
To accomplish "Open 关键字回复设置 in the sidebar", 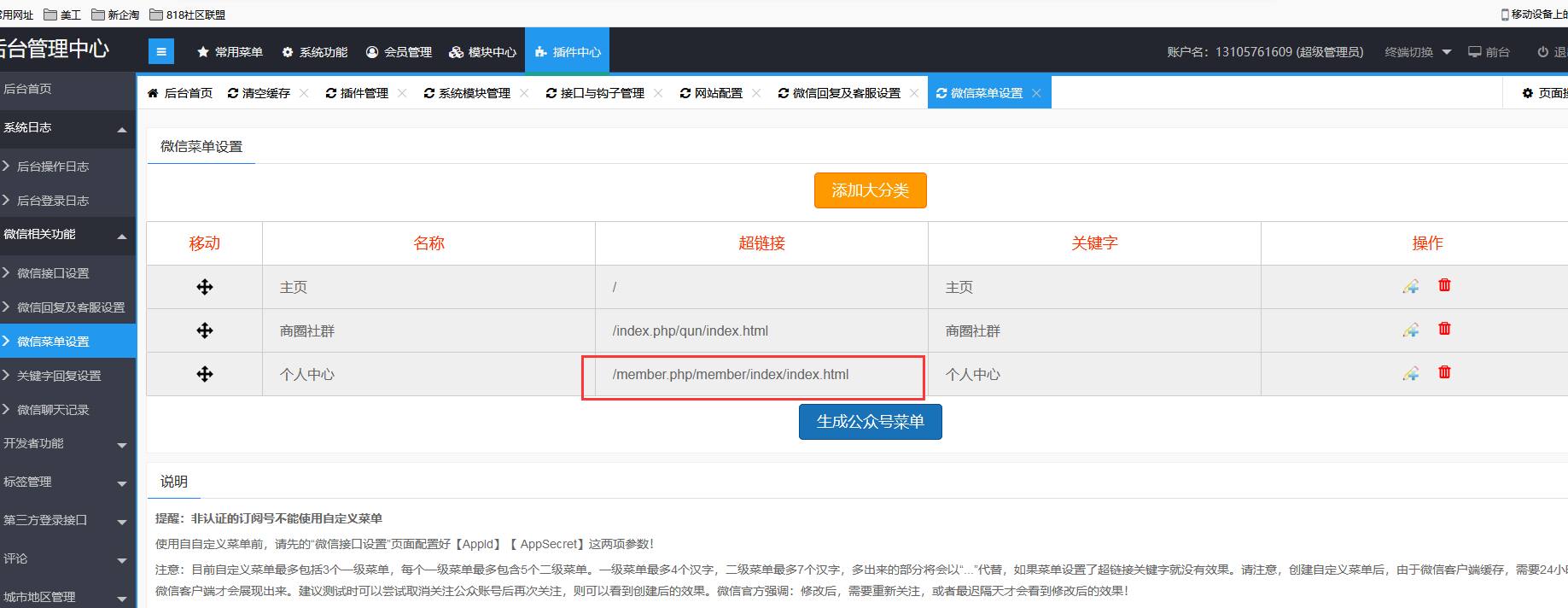I will pyautogui.click(x=59, y=376).
